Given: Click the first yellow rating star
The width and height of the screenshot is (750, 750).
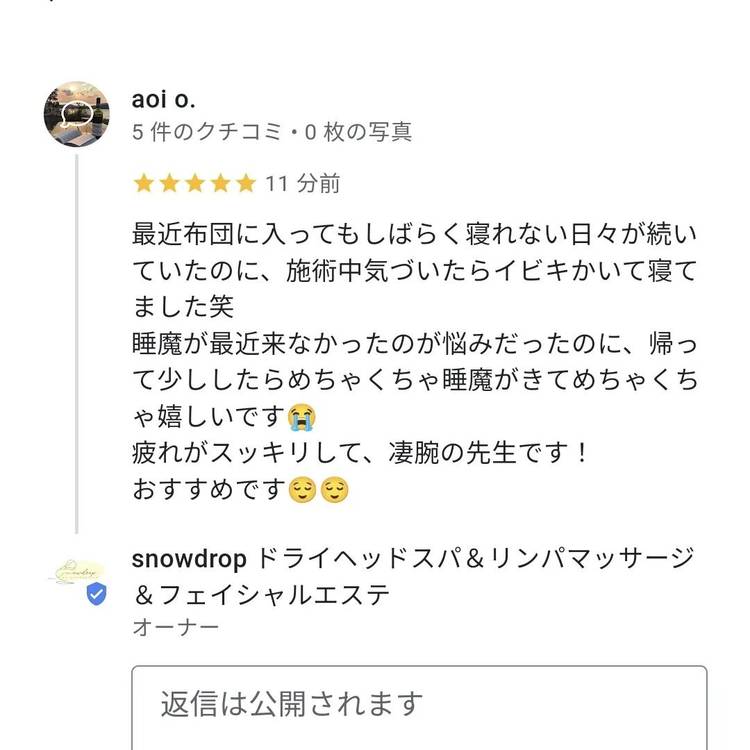Looking at the screenshot, I should click(x=143, y=184).
